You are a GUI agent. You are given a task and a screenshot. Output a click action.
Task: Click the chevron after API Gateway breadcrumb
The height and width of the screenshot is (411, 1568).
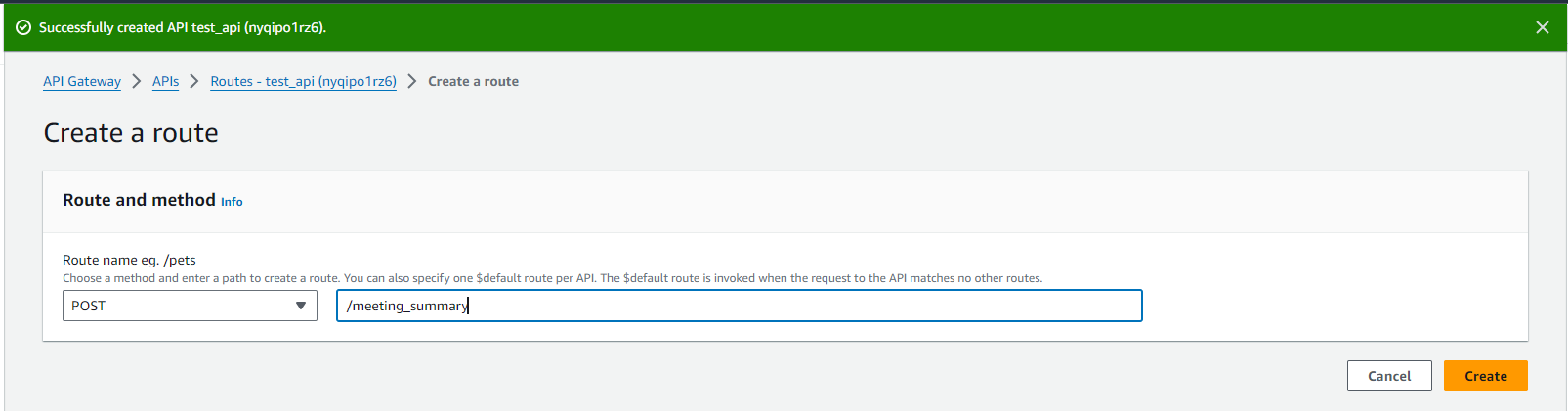(x=137, y=81)
